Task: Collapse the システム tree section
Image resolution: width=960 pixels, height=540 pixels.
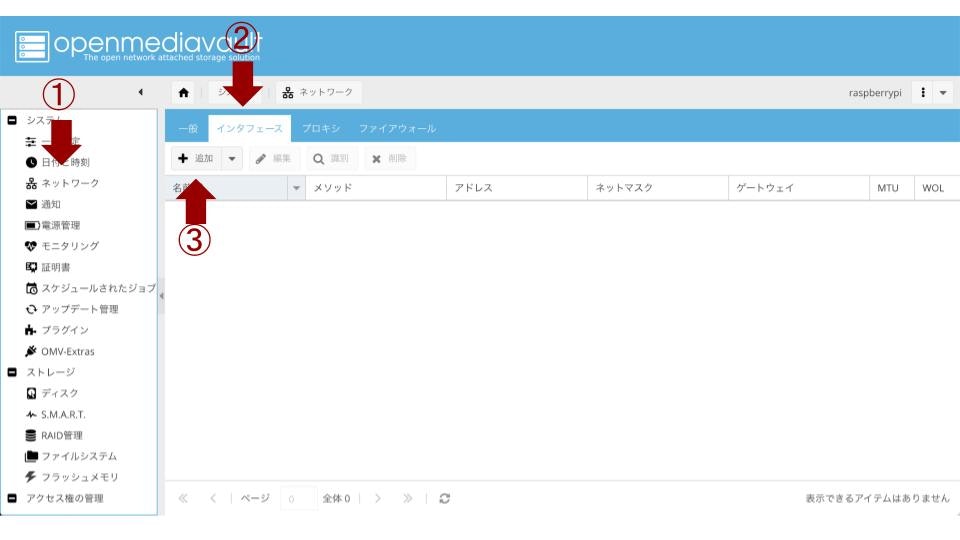Action: coord(12,120)
